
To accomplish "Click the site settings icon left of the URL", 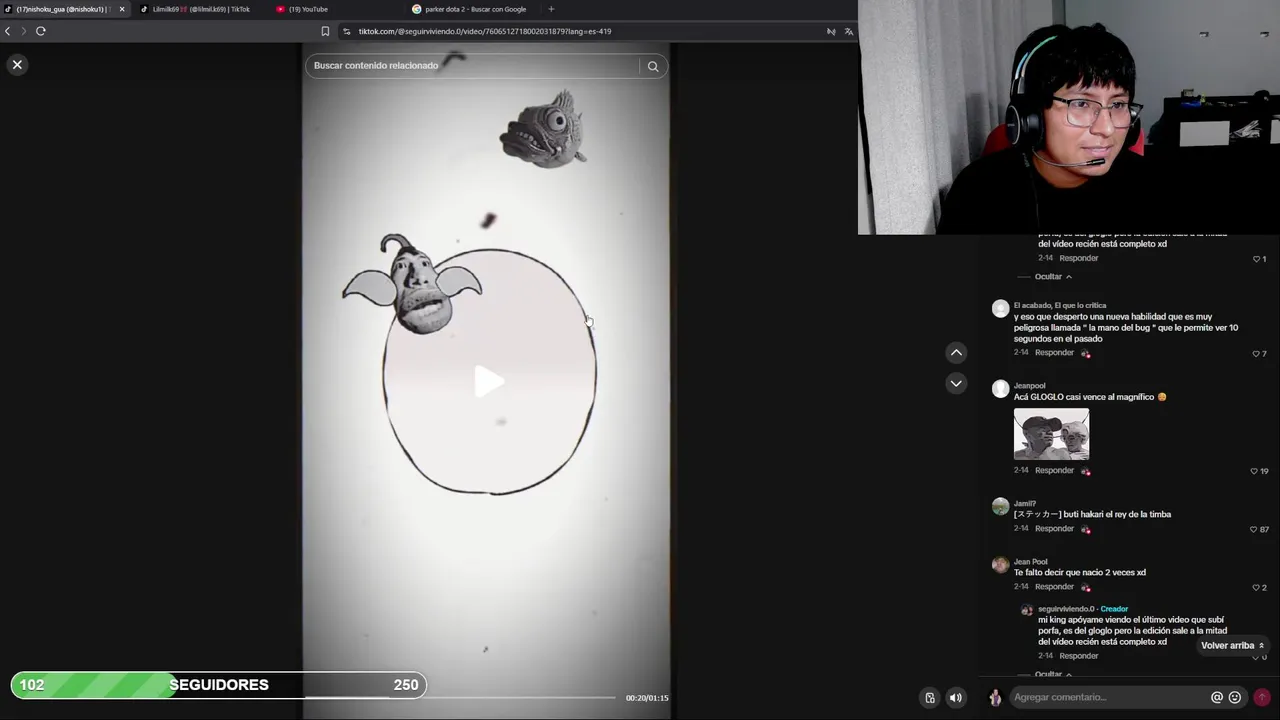I will tap(347, 31).
